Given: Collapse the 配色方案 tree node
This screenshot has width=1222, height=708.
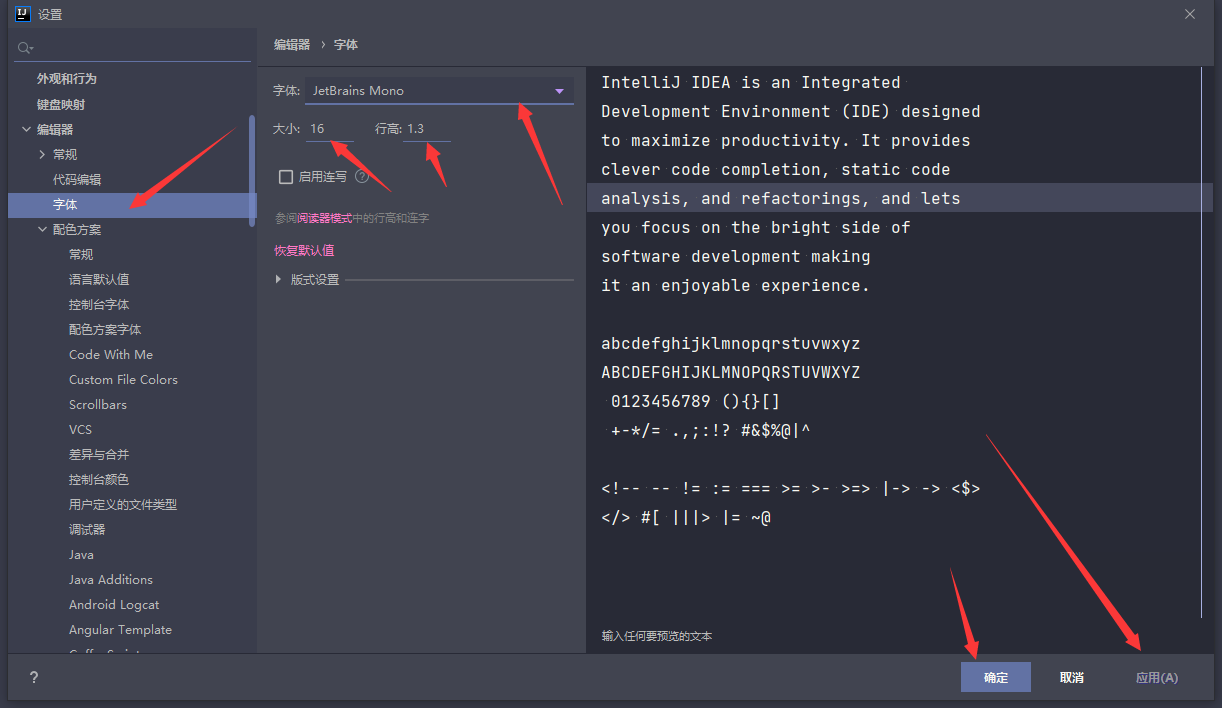Looking at the screenshot, I should click(42, 230).
